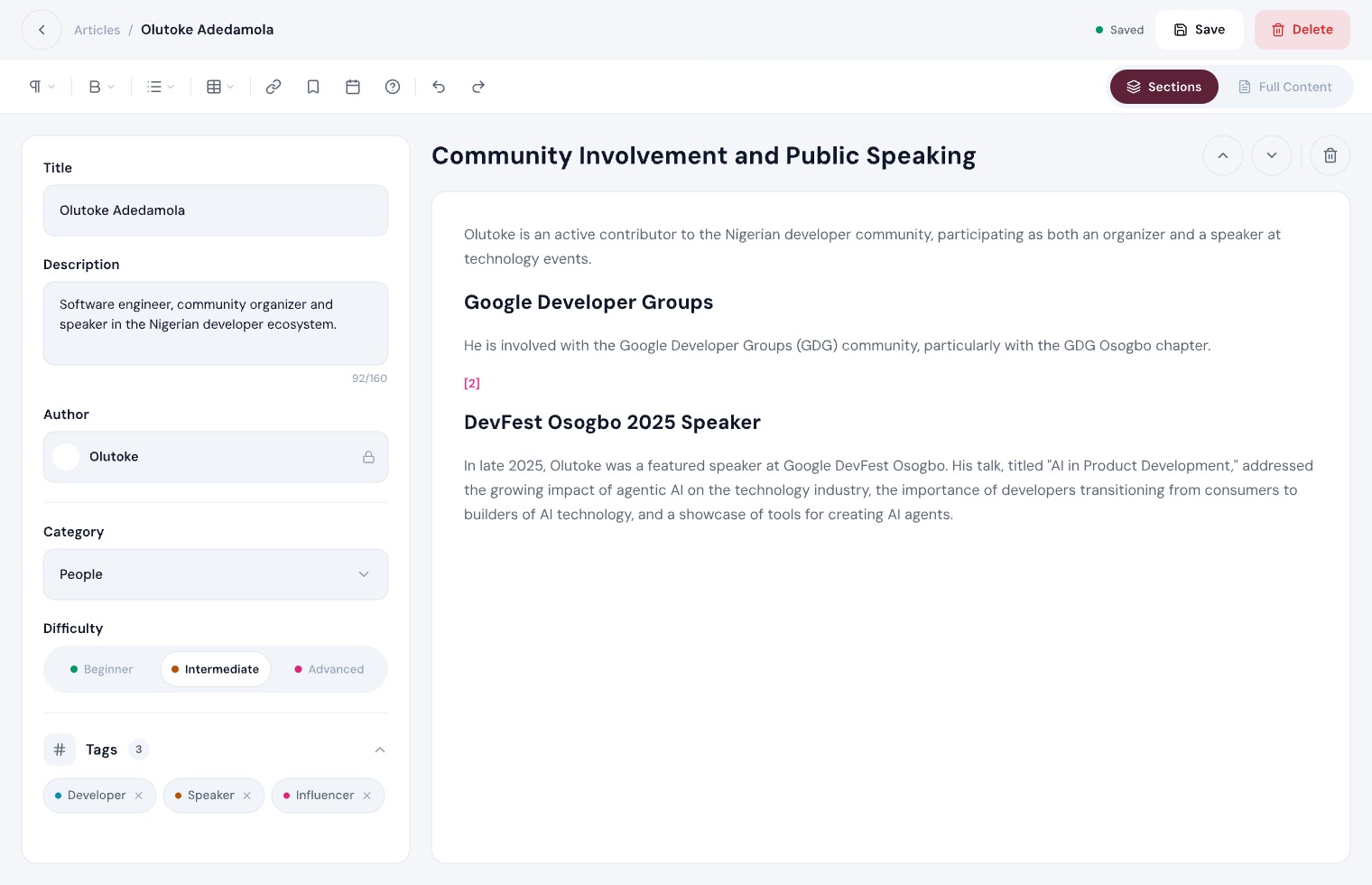
Task: Switch to the Full Content view
Action: (1285, 87)
